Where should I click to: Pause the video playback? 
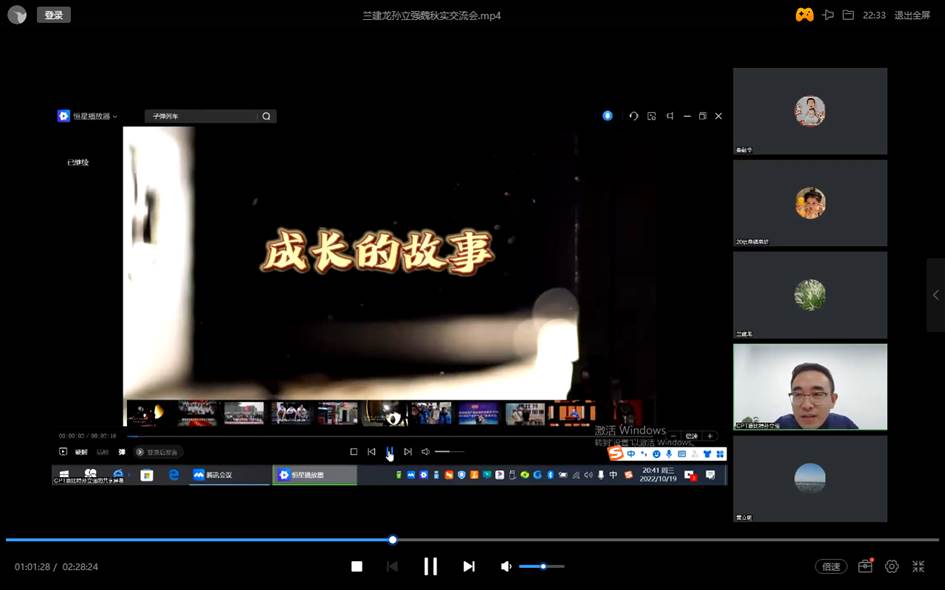click(x=430, y=566)
